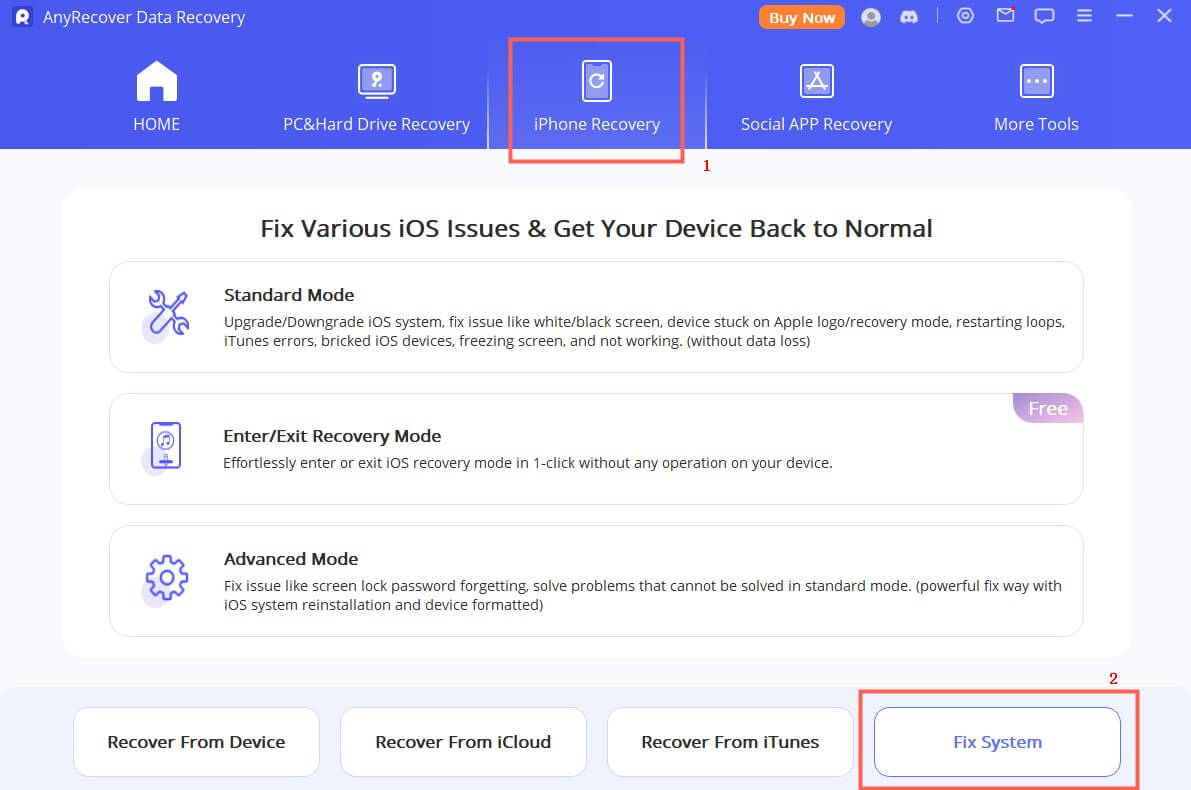The height and width of the screenshot is (790, 1191).
Task: Click the Recover From Device button
Action: tap(196, 742)
